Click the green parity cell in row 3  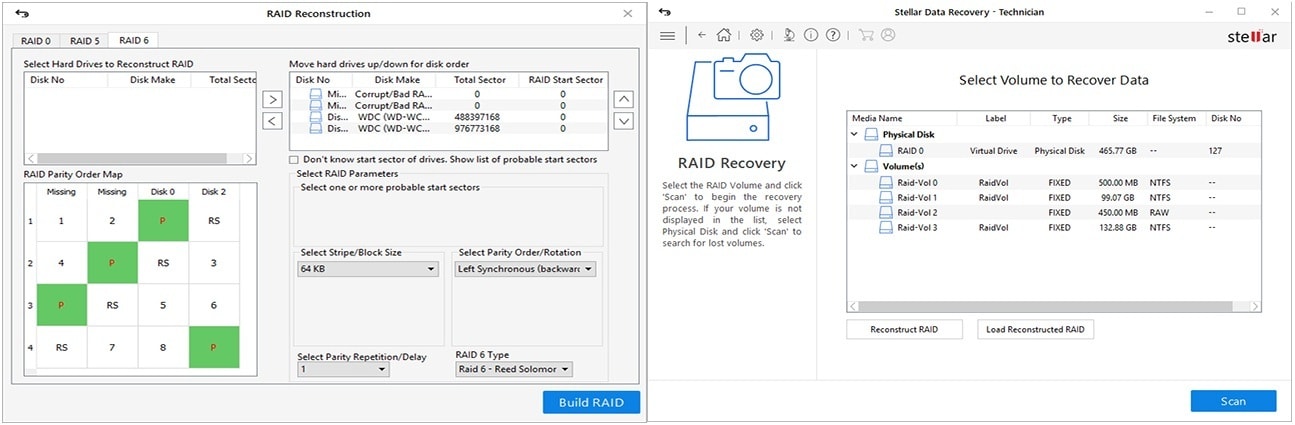(x=61, y=305)
